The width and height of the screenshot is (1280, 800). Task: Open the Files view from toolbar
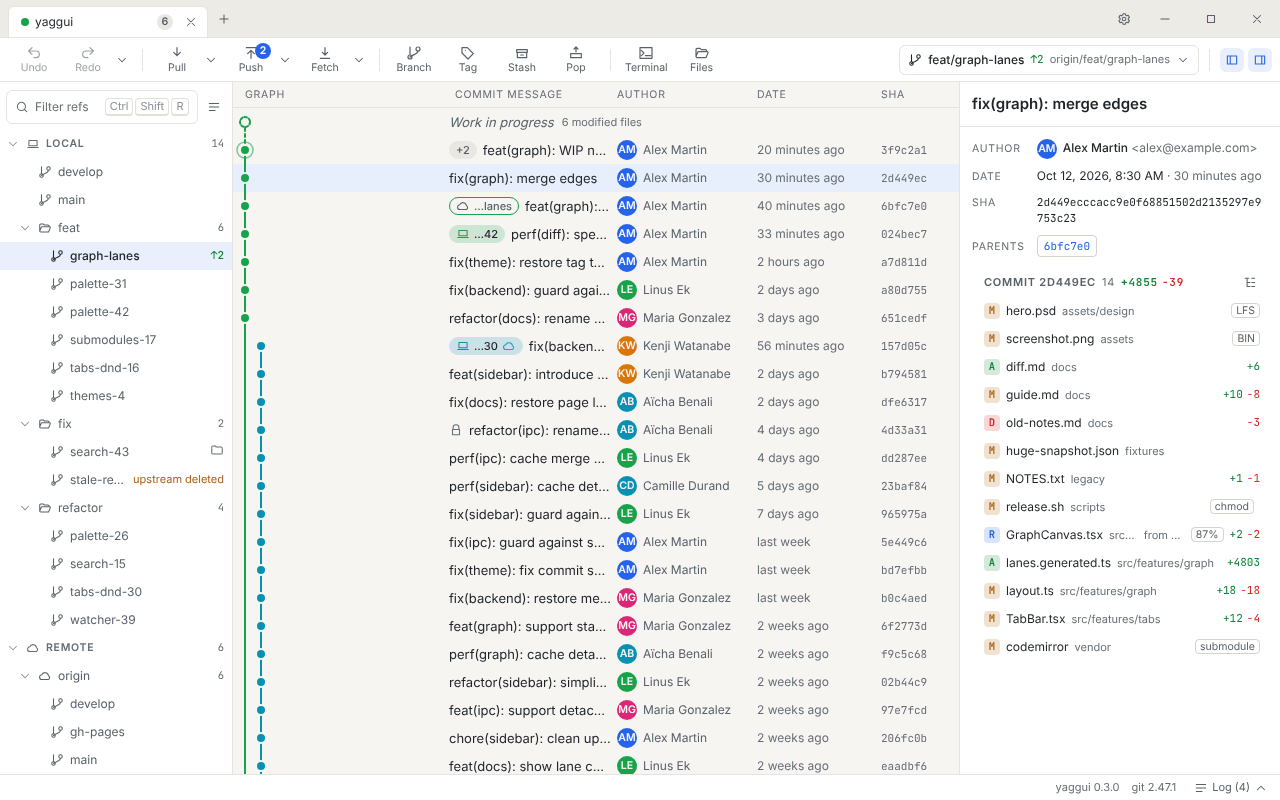(x=702, y=59)
